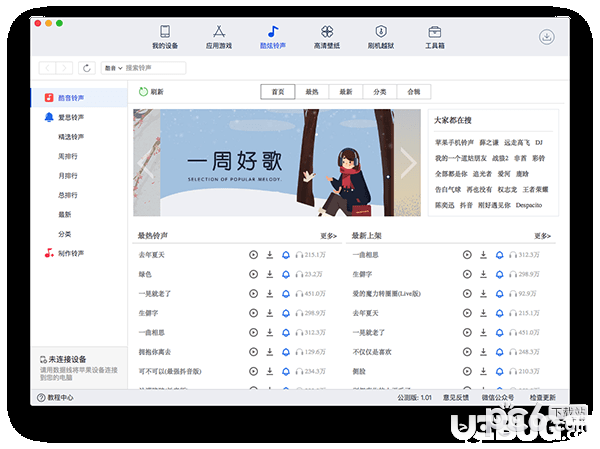Open 意见反馈 feedback in status bar

click(456, 398)
